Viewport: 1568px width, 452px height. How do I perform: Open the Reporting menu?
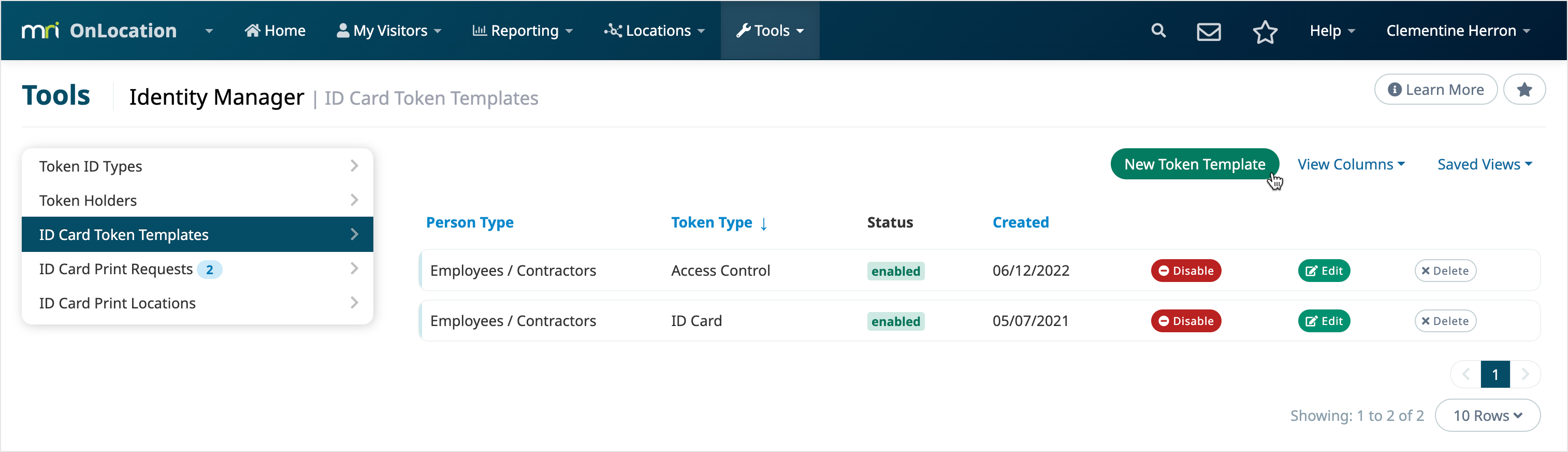523,31
